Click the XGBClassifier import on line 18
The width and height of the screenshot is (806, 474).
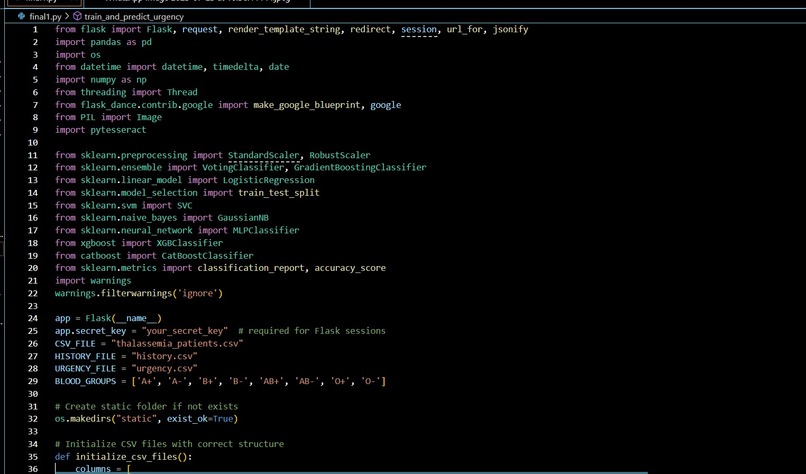coord(190,243)
